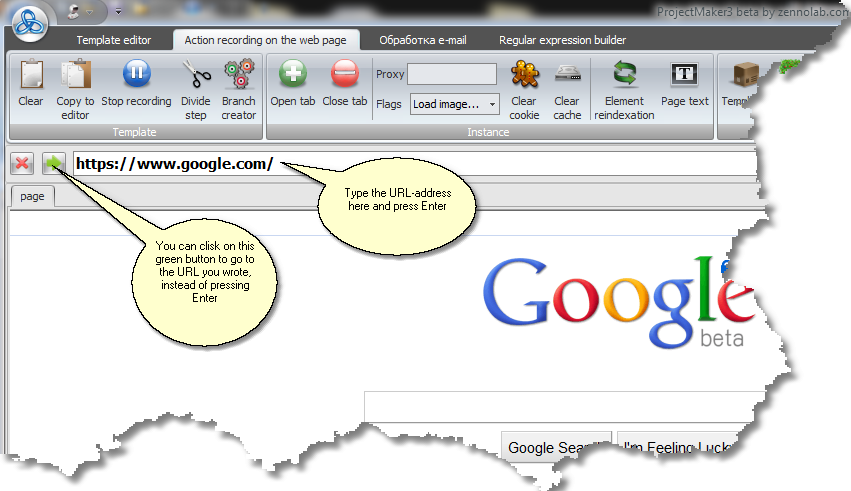Screen dimensions: 851x491
Task: Switch to the Template editor tab
Action: tap(114, 40)
